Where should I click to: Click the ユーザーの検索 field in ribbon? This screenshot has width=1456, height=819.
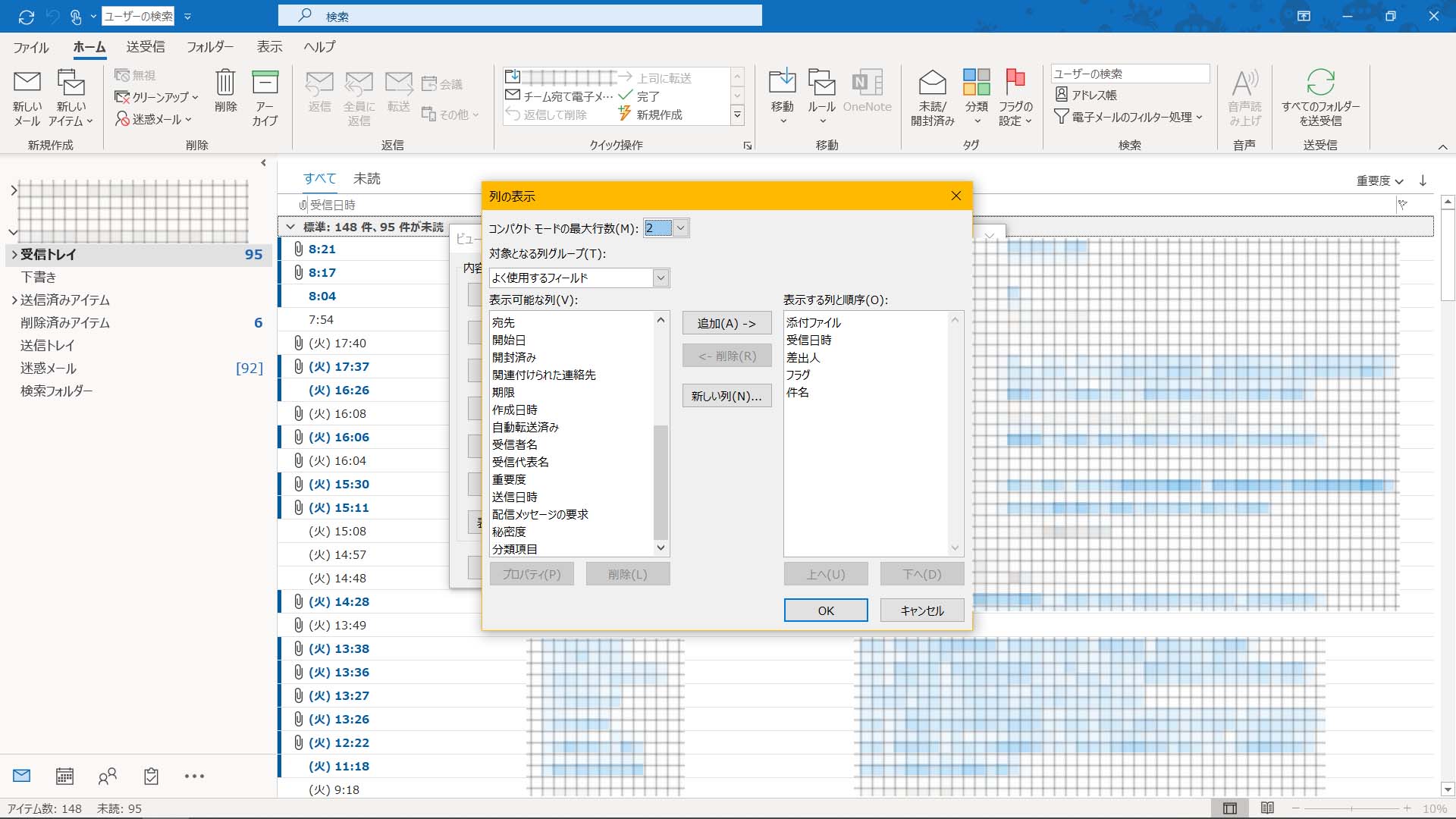click(x=1130, y=74)
